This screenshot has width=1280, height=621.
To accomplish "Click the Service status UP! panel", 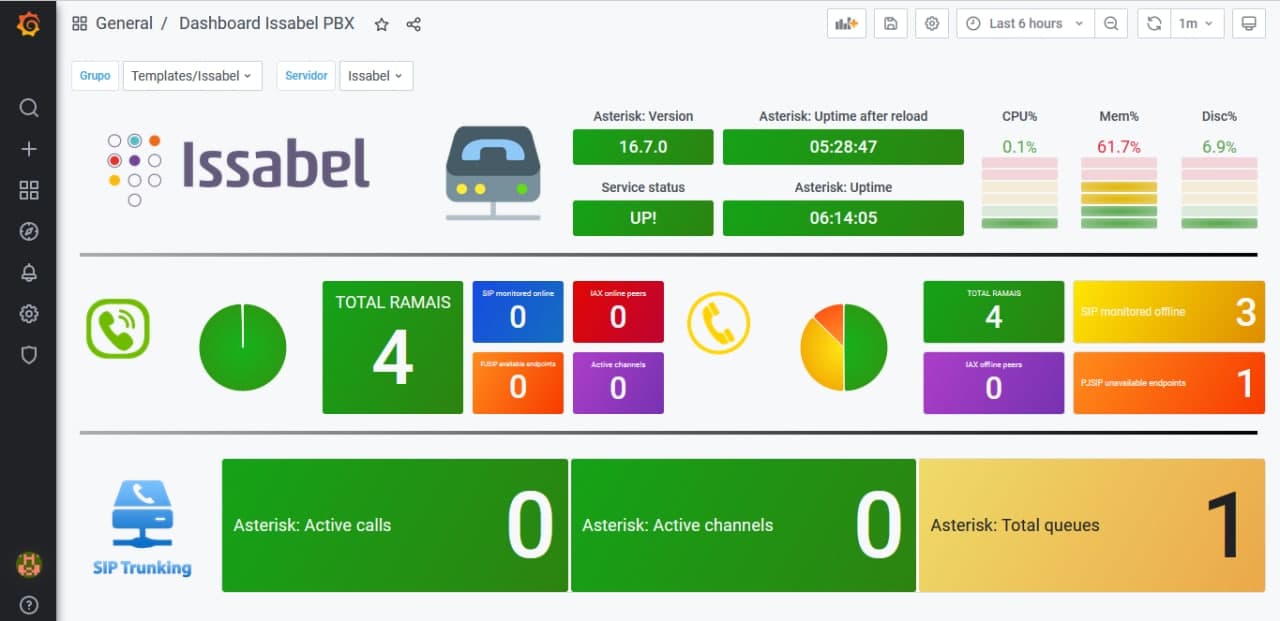I will pos(643,218).
